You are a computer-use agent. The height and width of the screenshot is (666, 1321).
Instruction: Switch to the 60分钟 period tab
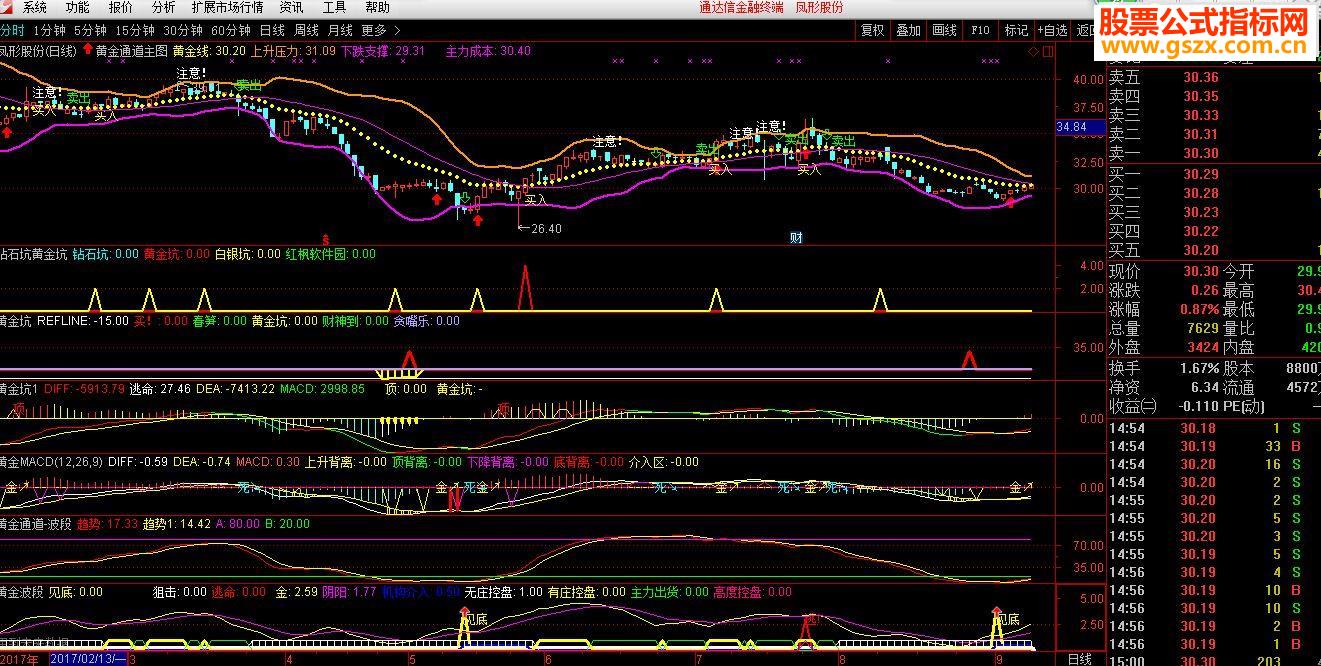[231, 30]
